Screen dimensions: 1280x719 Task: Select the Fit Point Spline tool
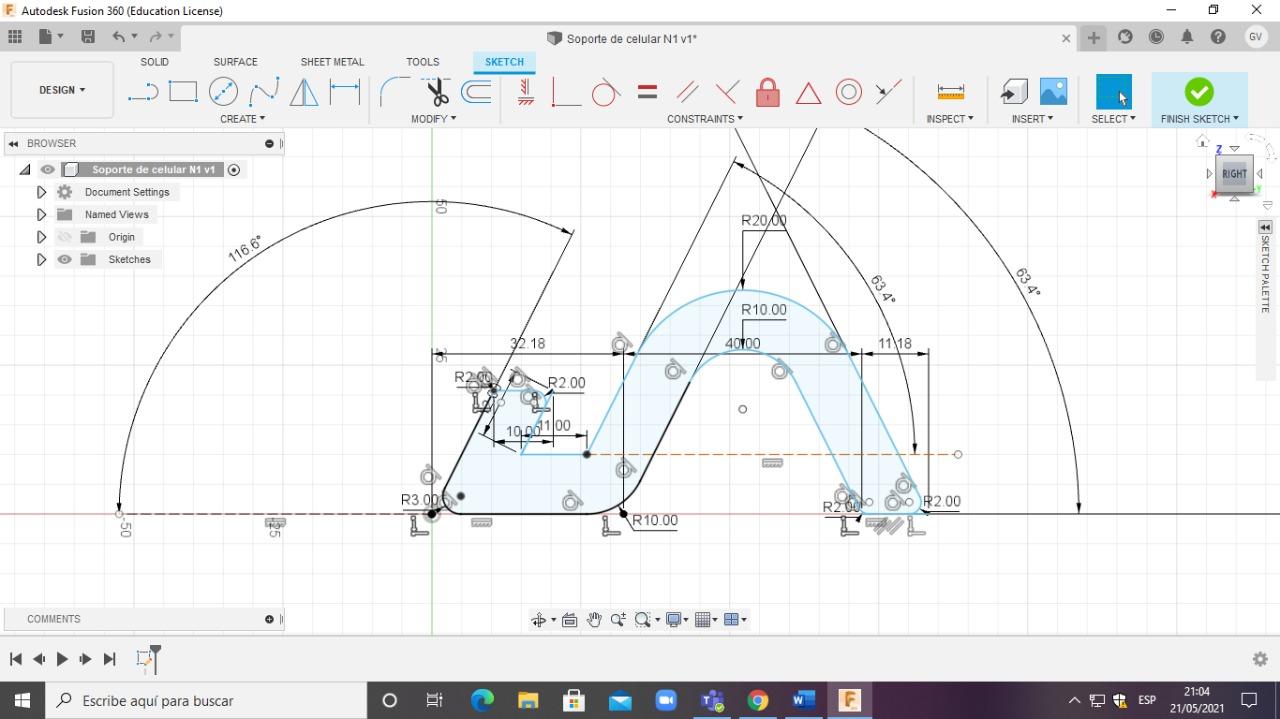tap(264, 92)
